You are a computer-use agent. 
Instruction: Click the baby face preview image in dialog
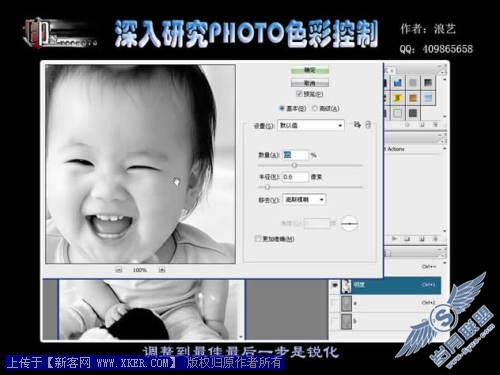tap(141, 164)
